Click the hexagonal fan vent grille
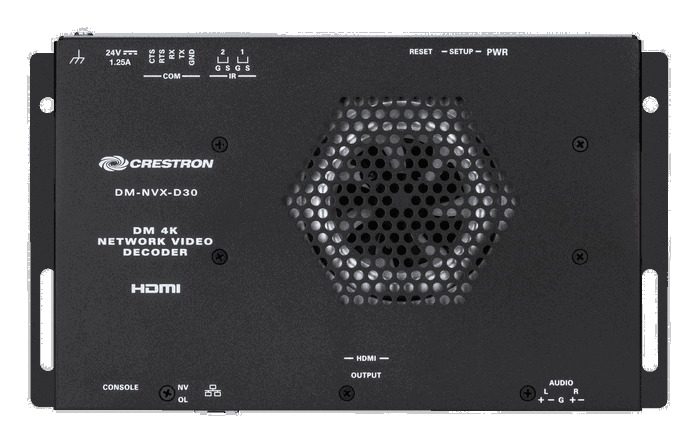 401,201
